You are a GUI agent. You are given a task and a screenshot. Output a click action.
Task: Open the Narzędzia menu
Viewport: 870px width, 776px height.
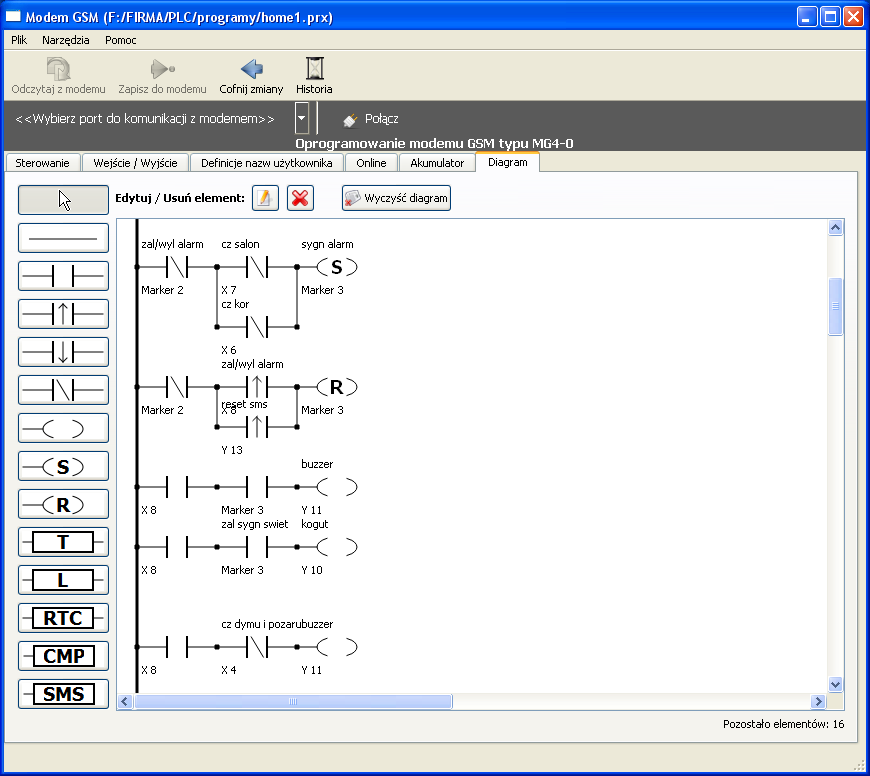(65, 40)
